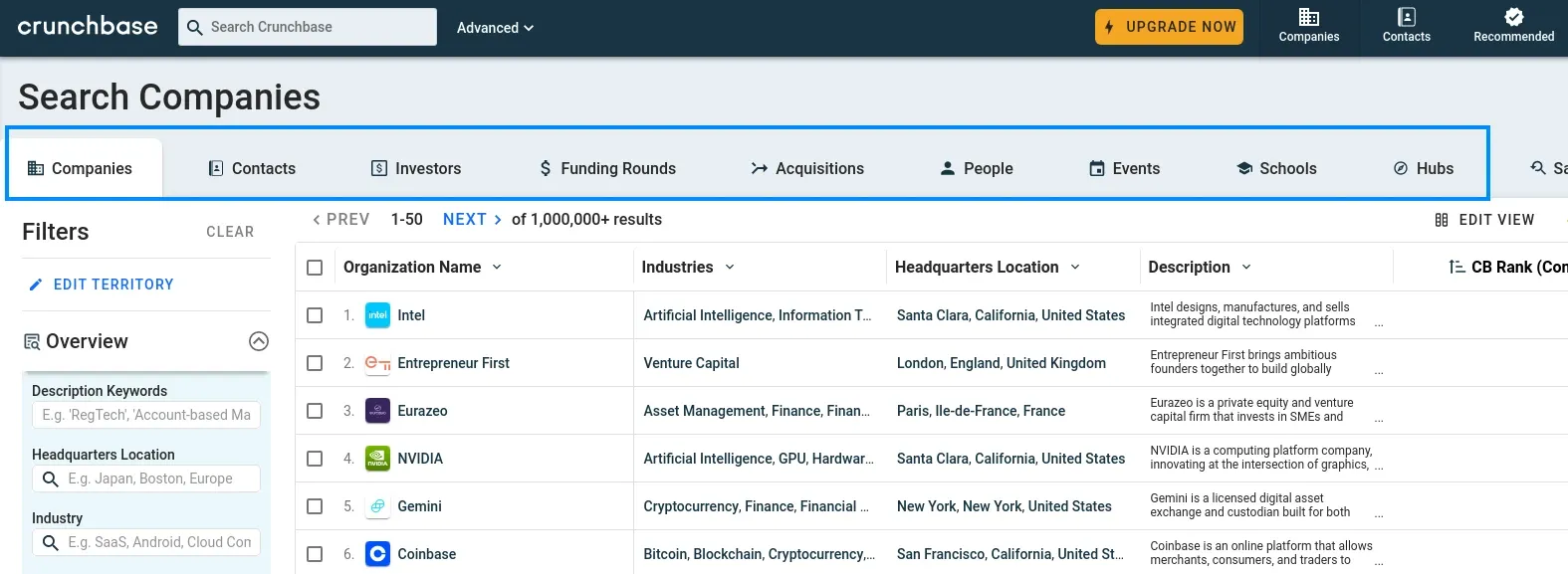Open the Companies icon in top navigation

tap(1309, 17)
